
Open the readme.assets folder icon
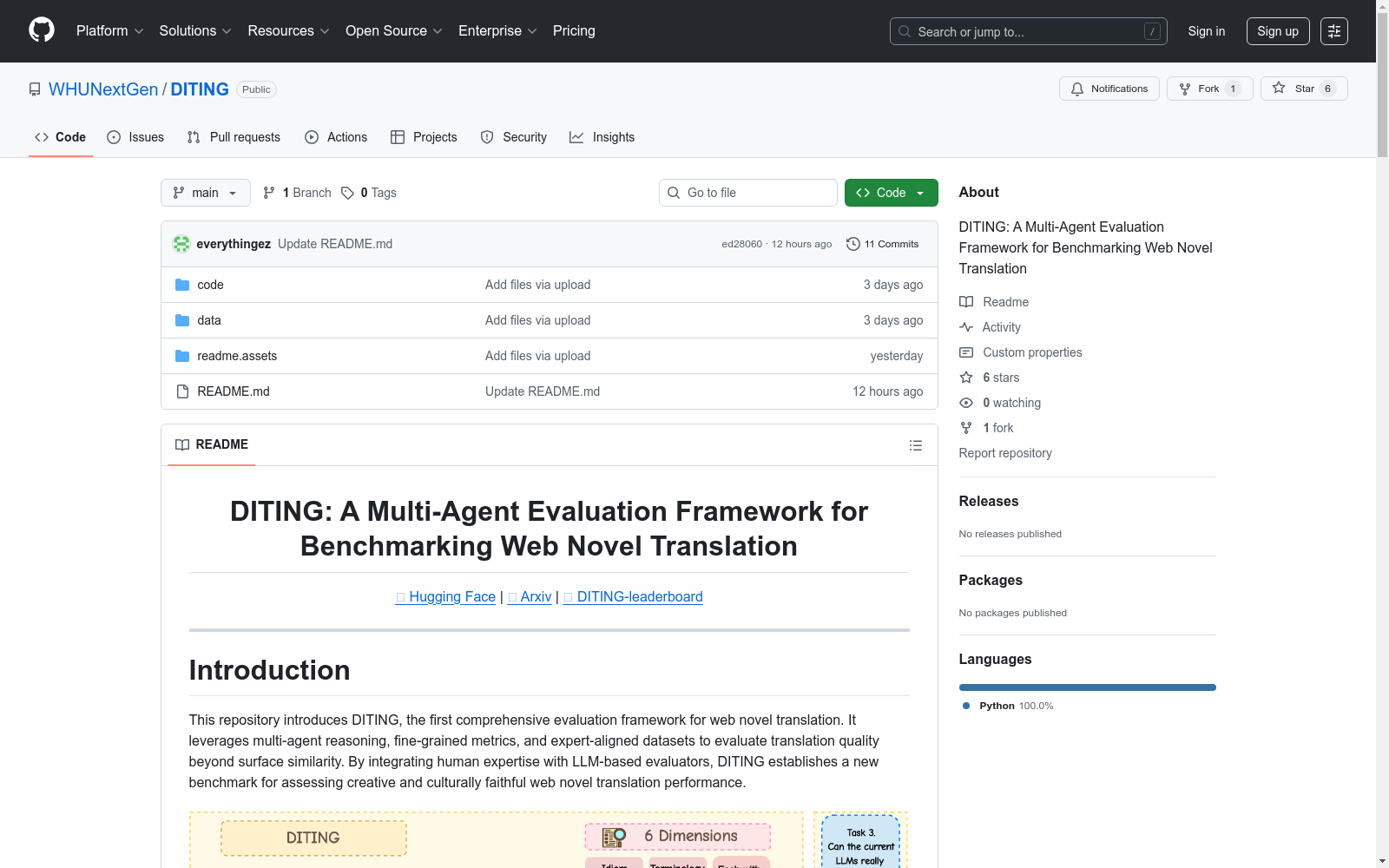pos(182,356)
